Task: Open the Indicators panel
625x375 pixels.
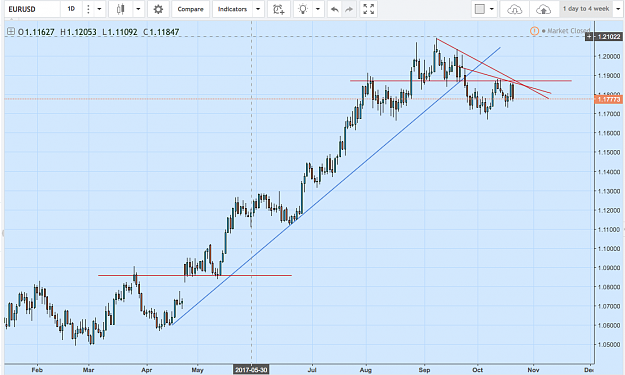Action: pos(232,9)
